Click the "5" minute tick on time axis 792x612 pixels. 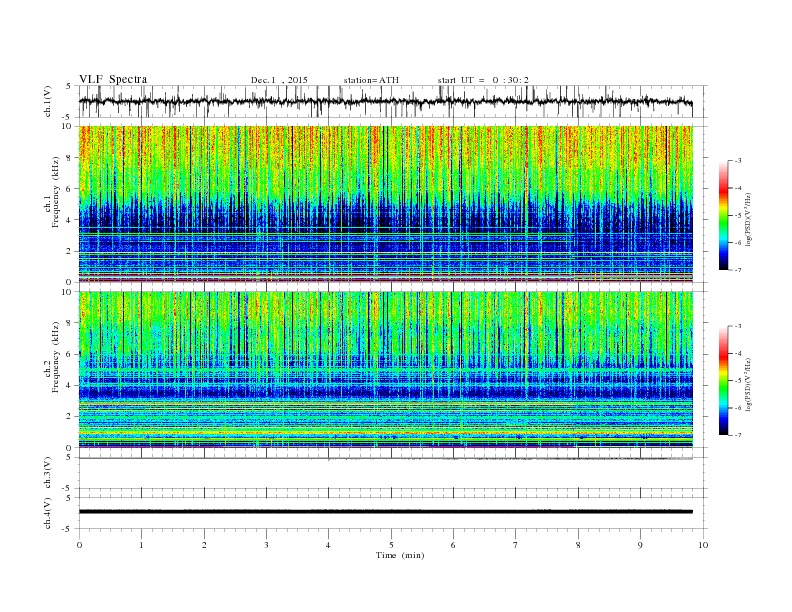(x=391, y=545)
